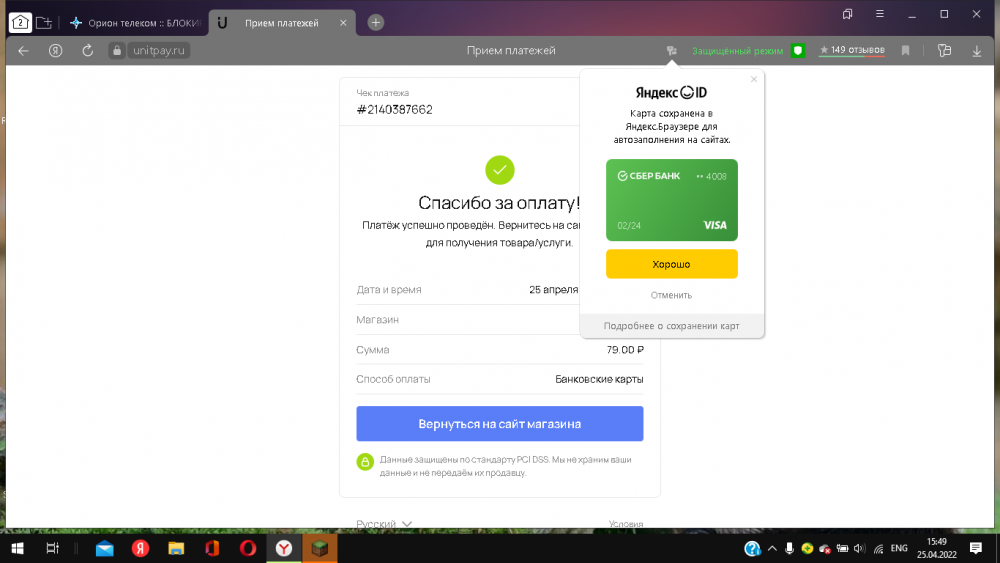Open the side panel icon
The height and width of the screenshot is (563, 1000).
(945, 50)
